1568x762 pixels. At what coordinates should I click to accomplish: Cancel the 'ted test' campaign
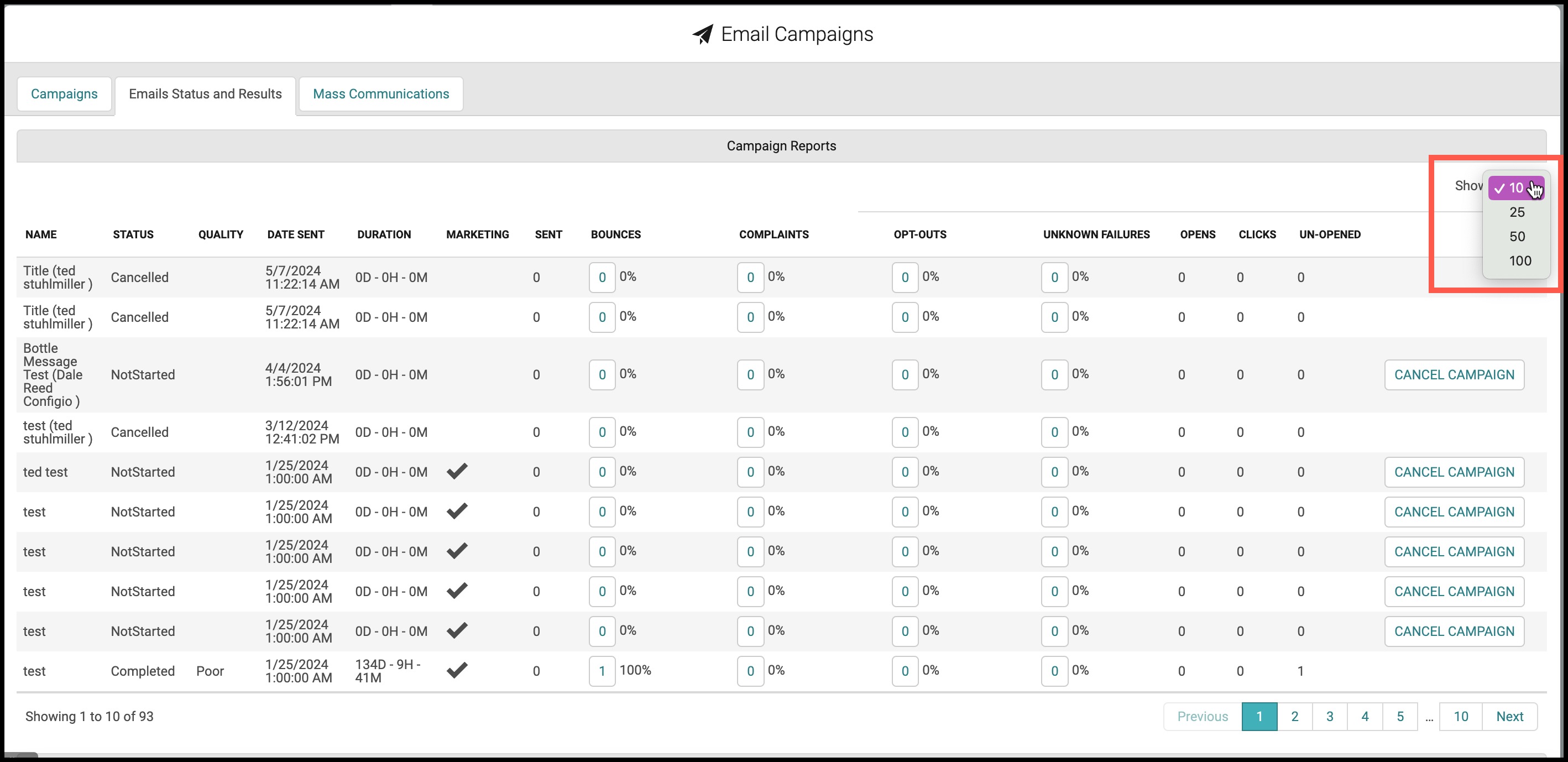pos(1454,472)
